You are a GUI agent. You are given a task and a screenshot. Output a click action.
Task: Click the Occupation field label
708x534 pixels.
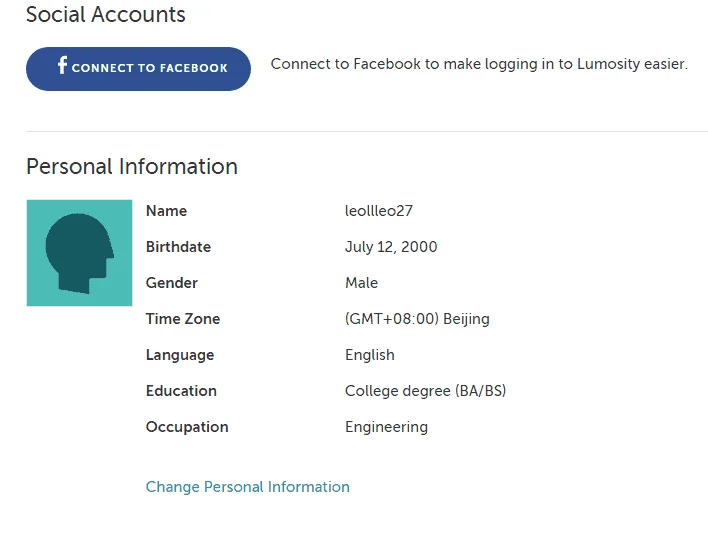pos(187,427)
